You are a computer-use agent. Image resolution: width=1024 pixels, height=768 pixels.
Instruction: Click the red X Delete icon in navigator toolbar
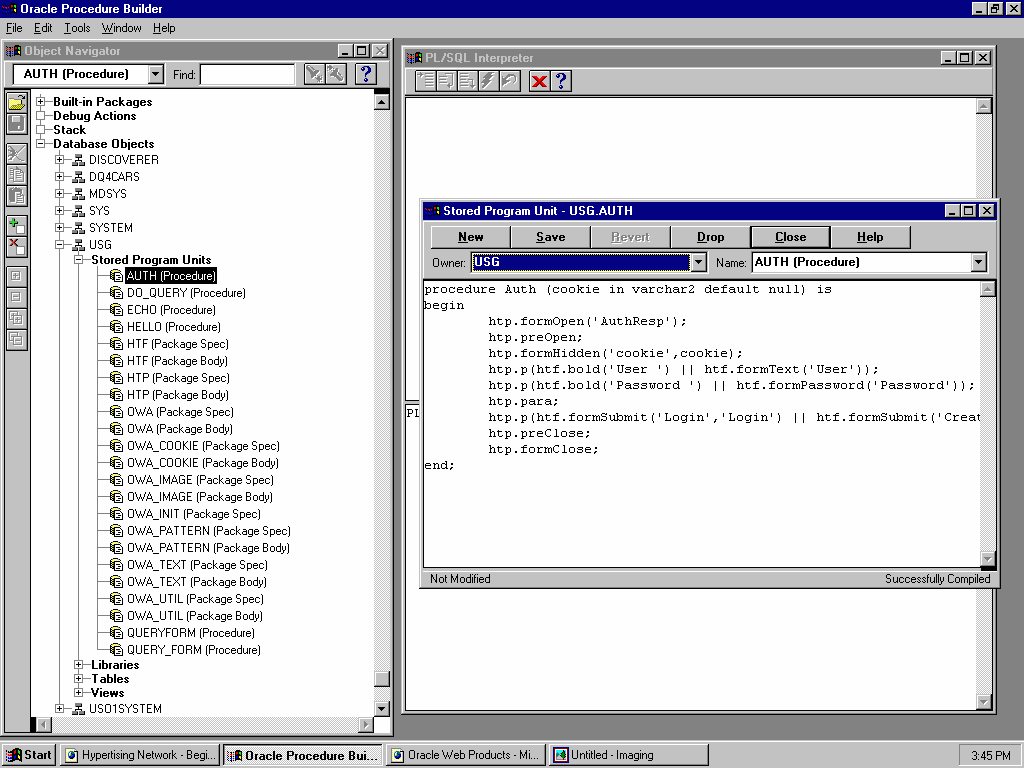[16, 246]
